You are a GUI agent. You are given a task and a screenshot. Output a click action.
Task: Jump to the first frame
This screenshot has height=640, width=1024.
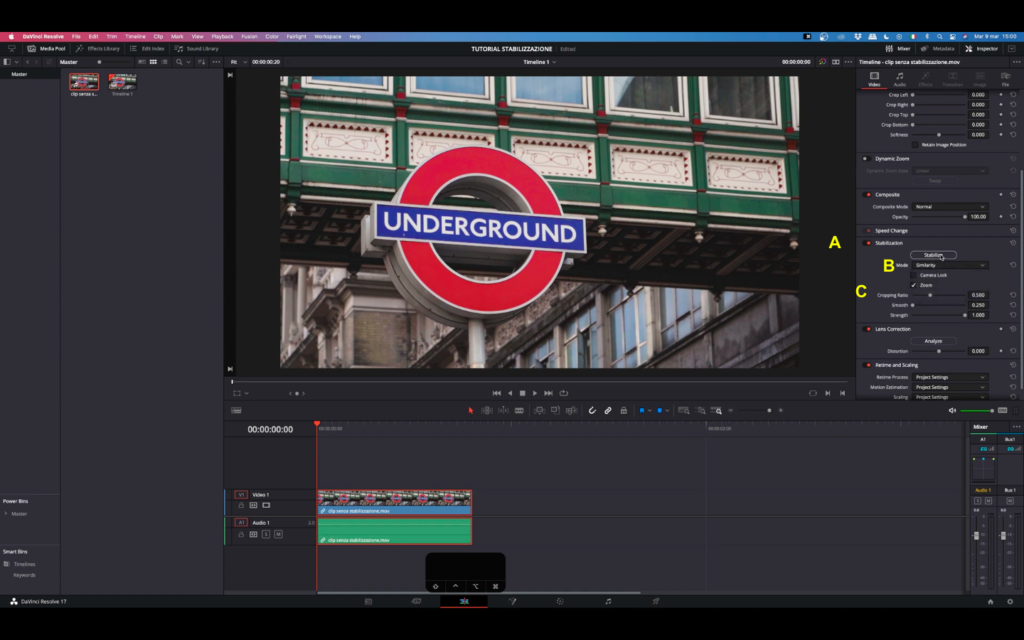coord(496,393)
